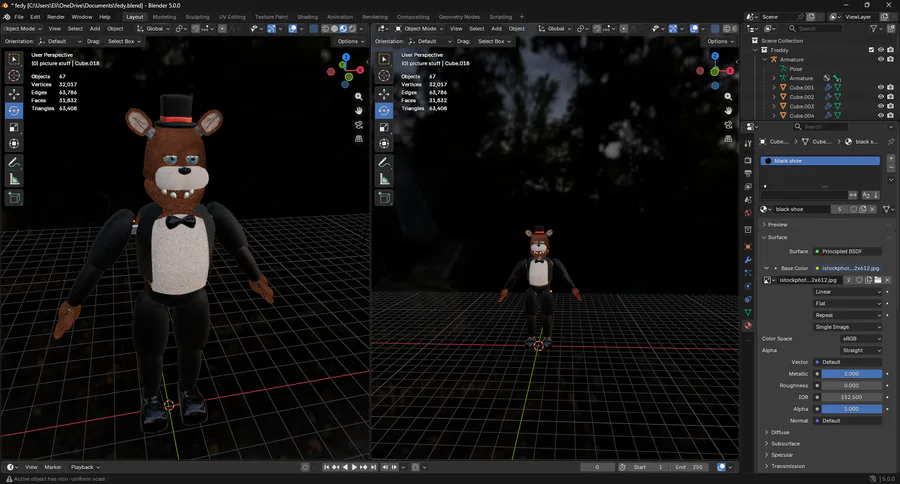
Task: Adjust the material Alpha value slider
Action: click(x=851, y=409)
